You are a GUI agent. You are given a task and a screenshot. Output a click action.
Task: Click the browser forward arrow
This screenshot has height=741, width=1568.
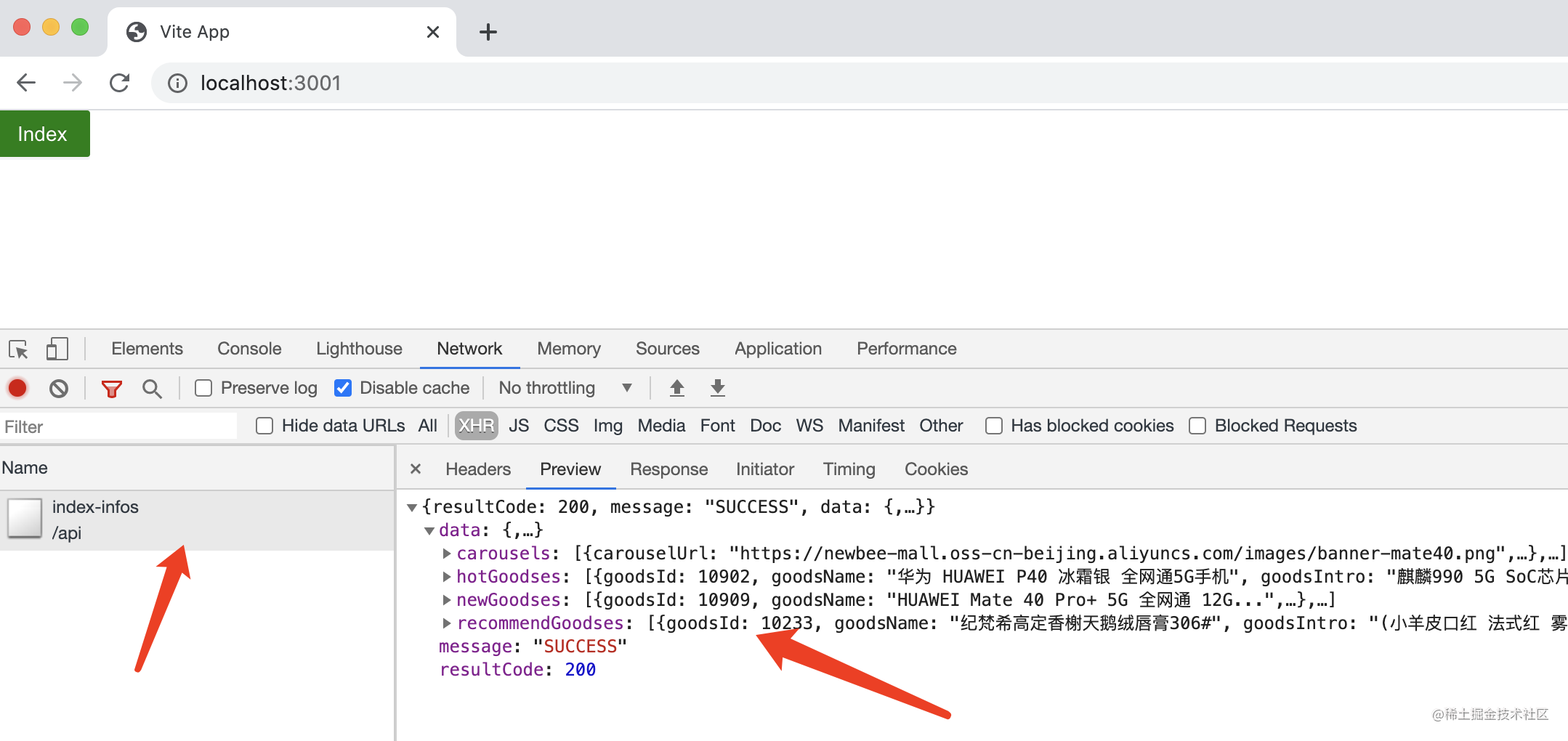click(x=73, y=83)
